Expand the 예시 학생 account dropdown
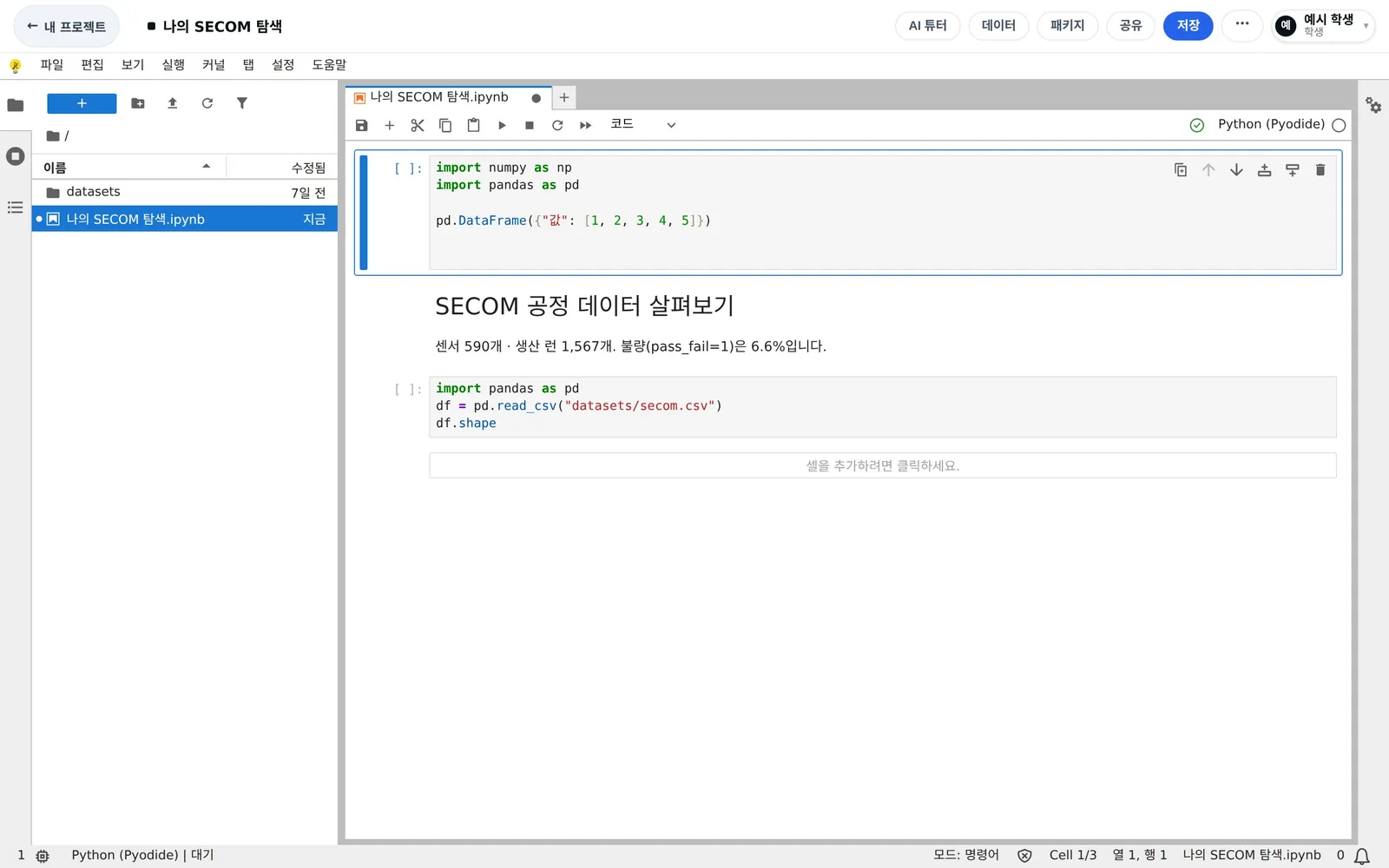The image size is (1389, 868). (1323, 25)
